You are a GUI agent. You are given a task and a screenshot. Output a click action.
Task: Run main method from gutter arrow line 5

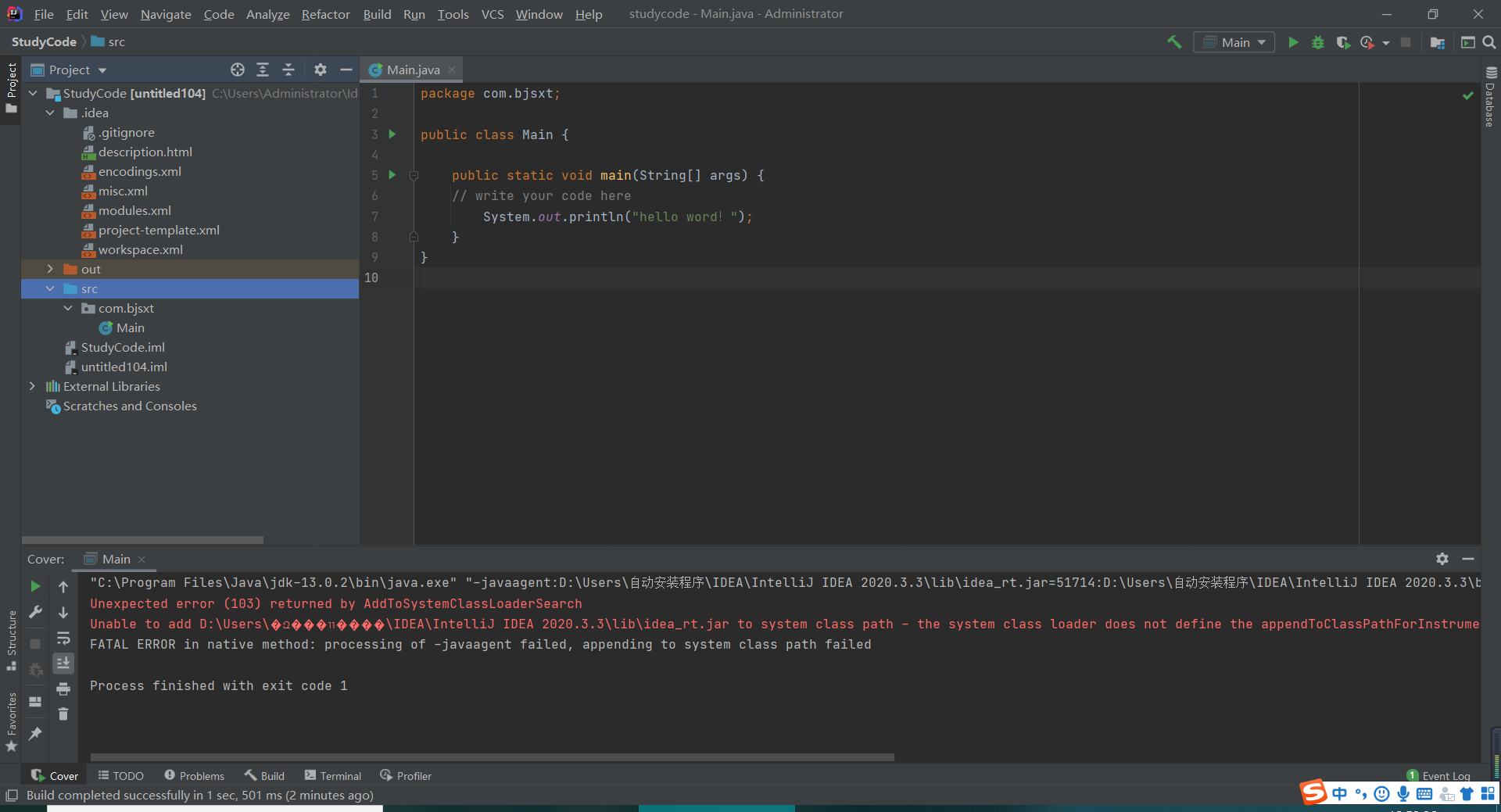coord(392,175)
